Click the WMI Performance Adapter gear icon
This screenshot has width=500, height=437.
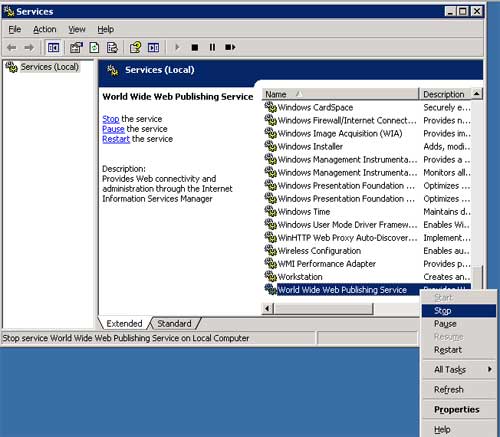271,263
